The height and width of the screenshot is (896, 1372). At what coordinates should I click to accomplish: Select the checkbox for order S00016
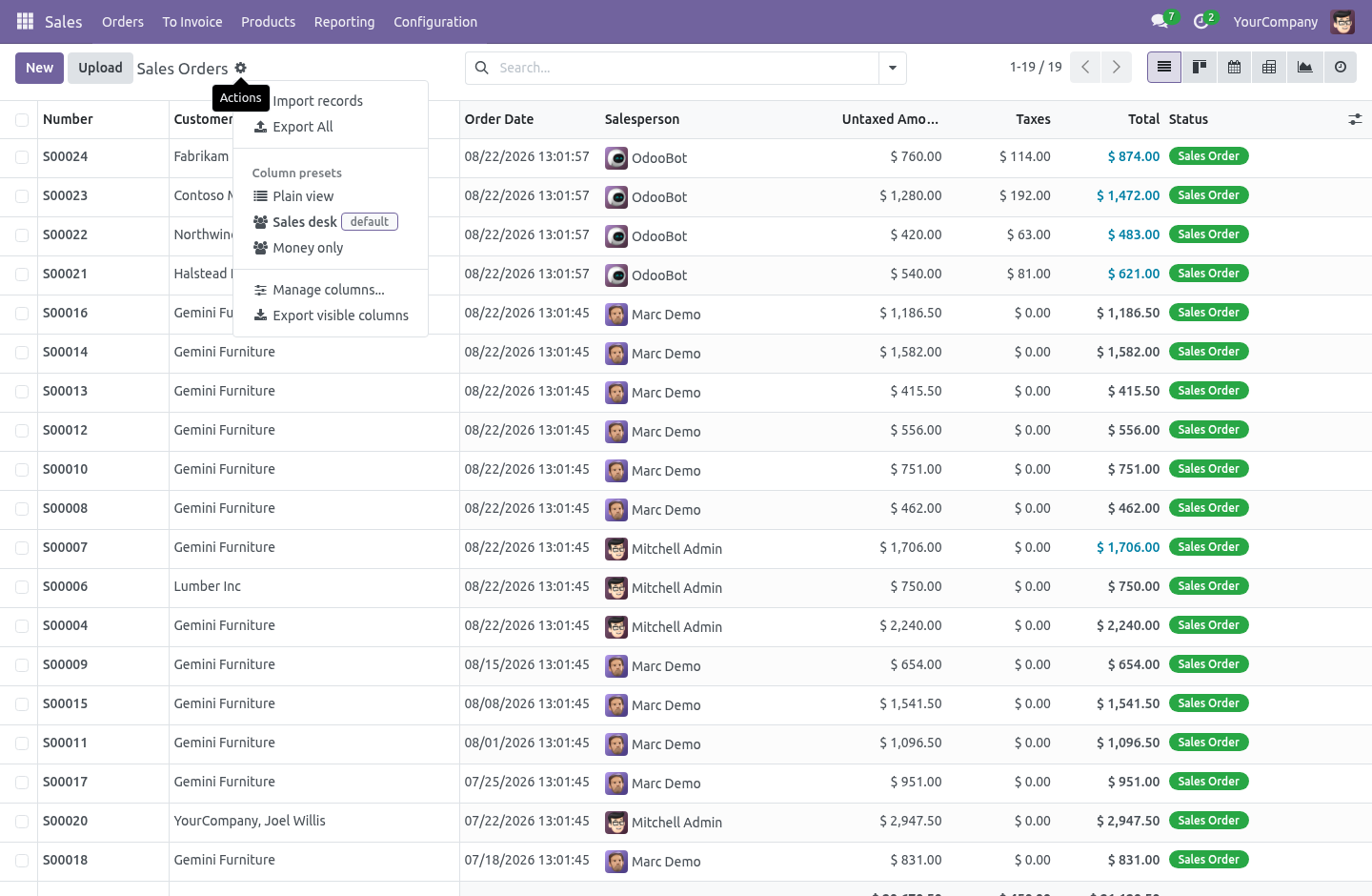[x=22, y=314]
